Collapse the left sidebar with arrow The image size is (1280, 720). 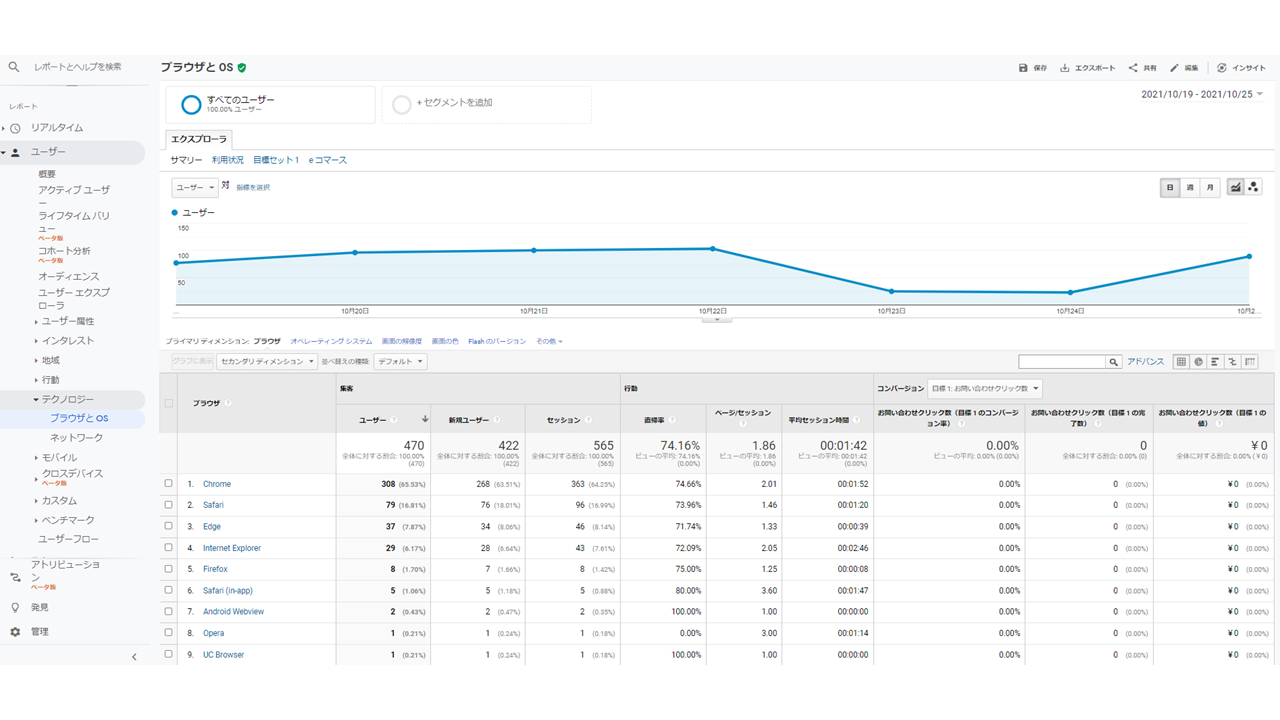(x=135, y=657)
